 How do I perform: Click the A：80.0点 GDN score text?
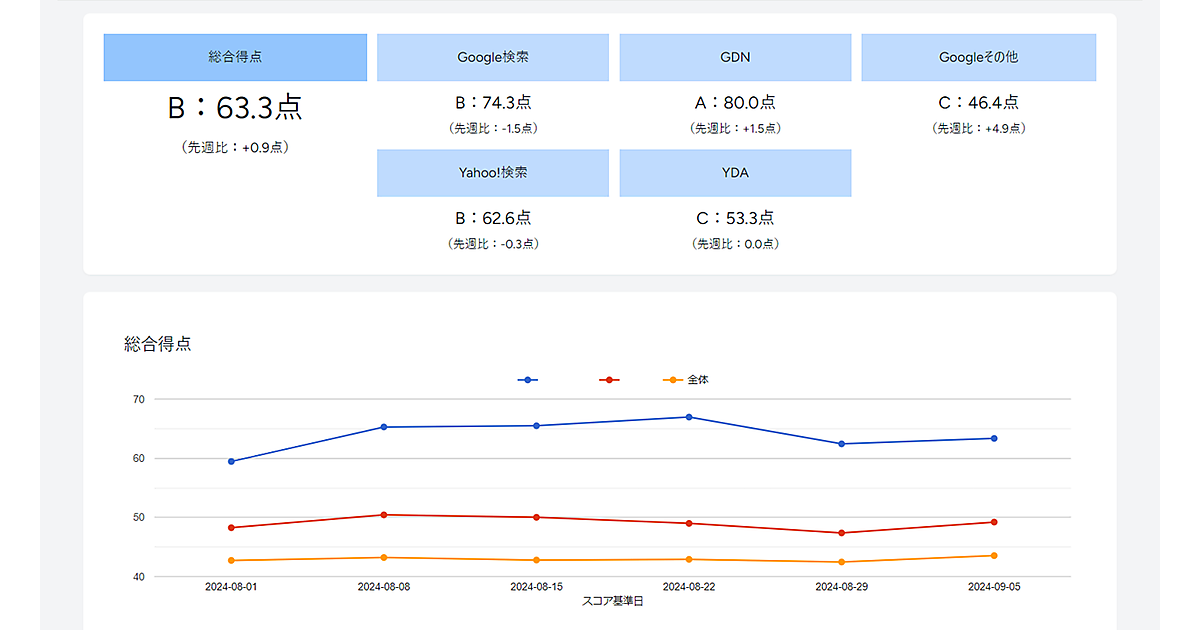tap(735, 103)
